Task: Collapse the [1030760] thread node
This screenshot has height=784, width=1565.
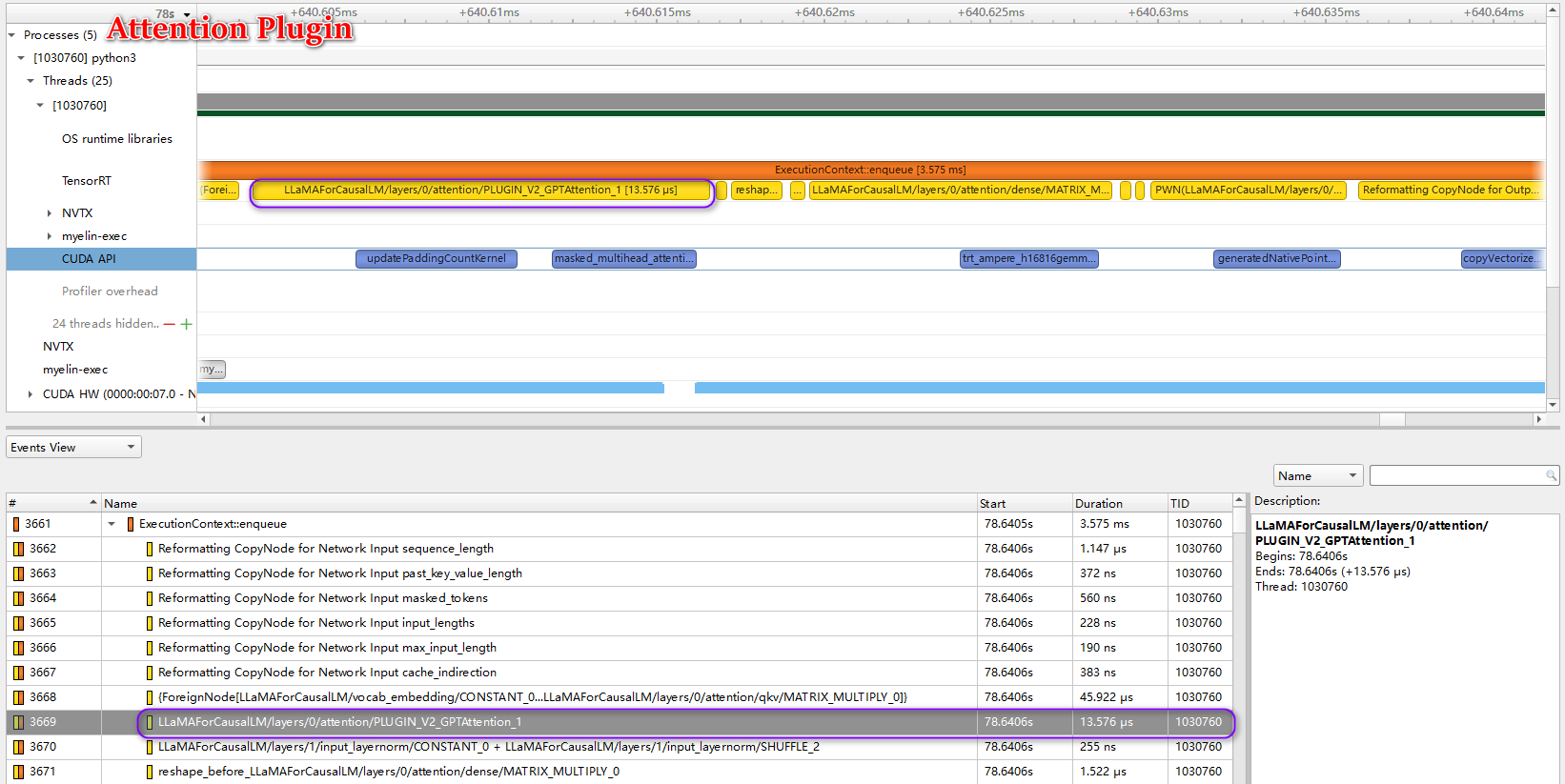Action: pos(40,106)
